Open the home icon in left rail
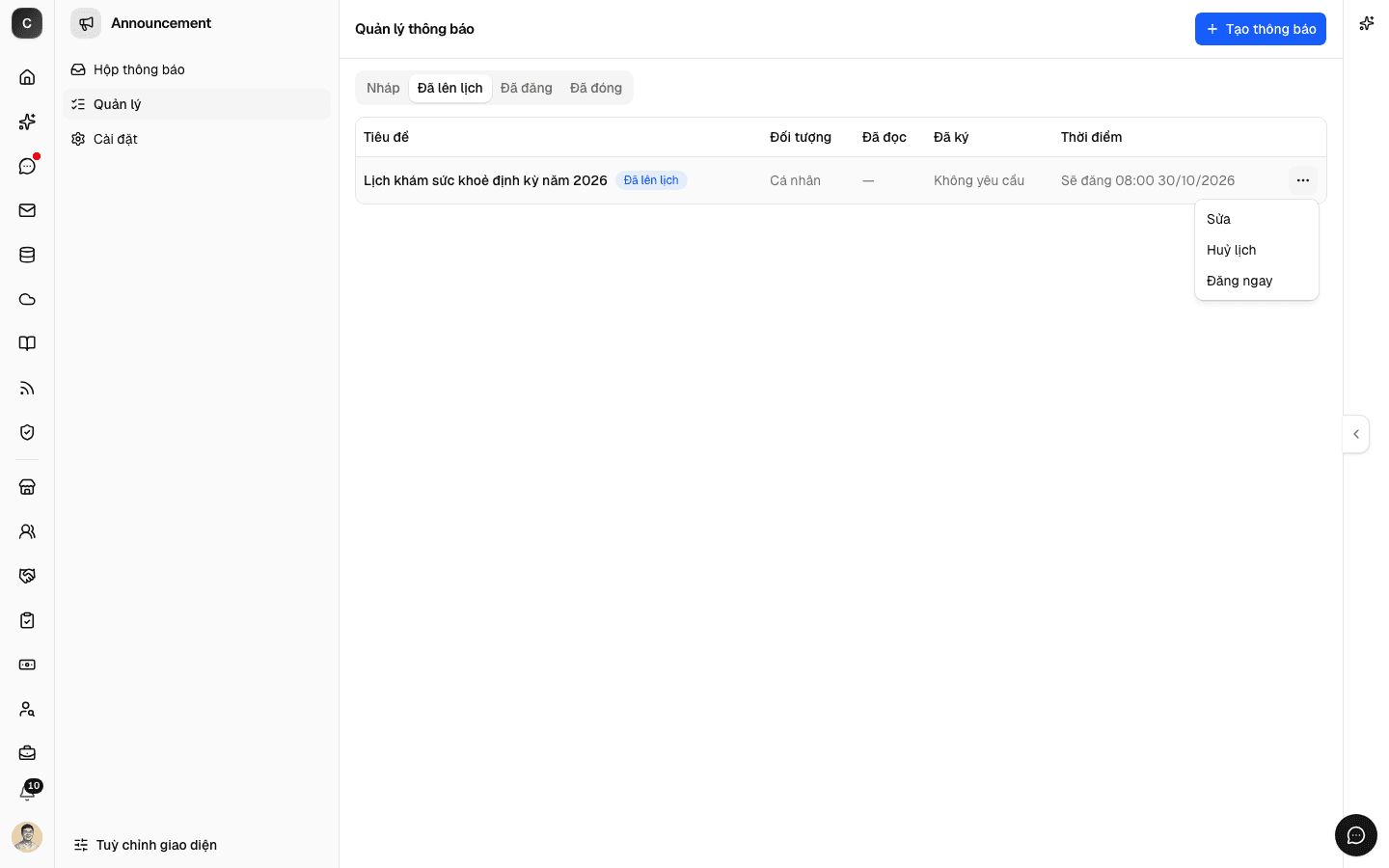Screen dimensions: 1389x868 point(27,77)
